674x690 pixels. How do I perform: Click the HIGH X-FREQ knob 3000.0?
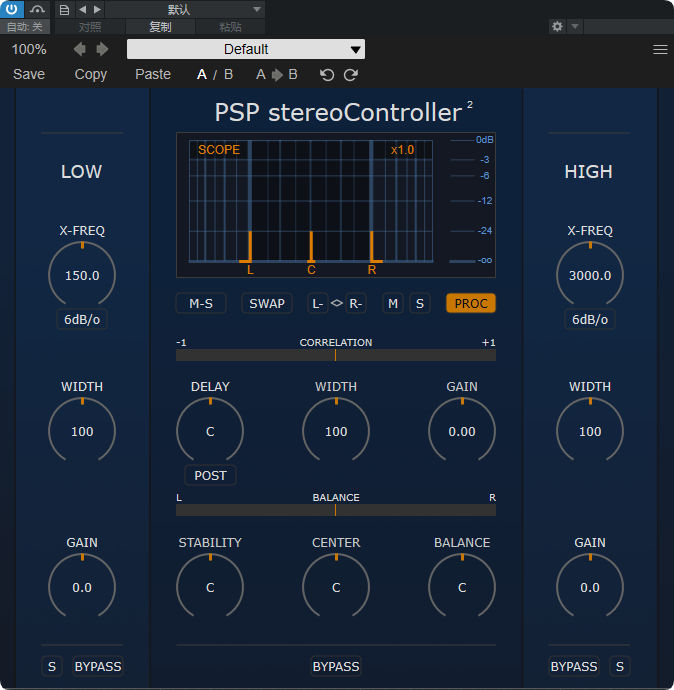590,275
